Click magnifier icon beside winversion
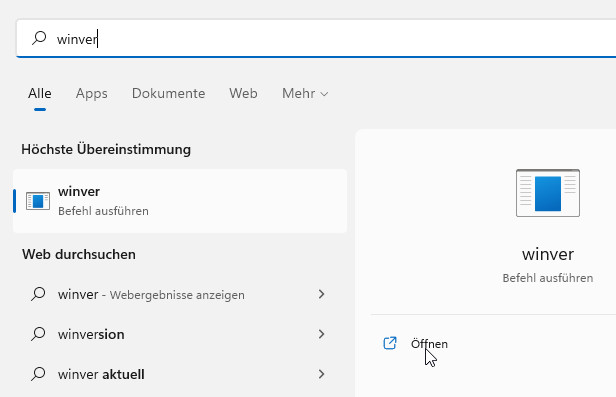This screenshot has width=616, height=397. click(38, 334)
